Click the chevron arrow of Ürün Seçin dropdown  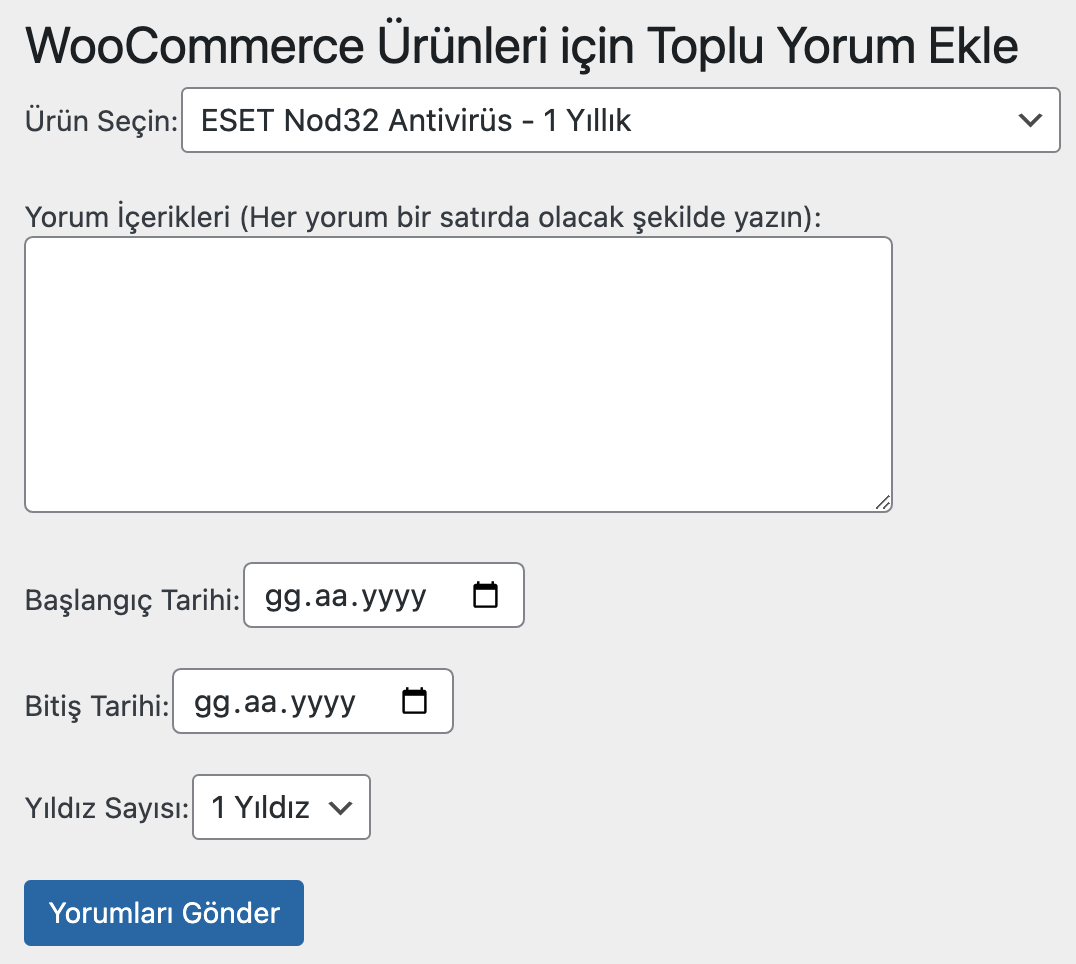(x=1030, y=120)
